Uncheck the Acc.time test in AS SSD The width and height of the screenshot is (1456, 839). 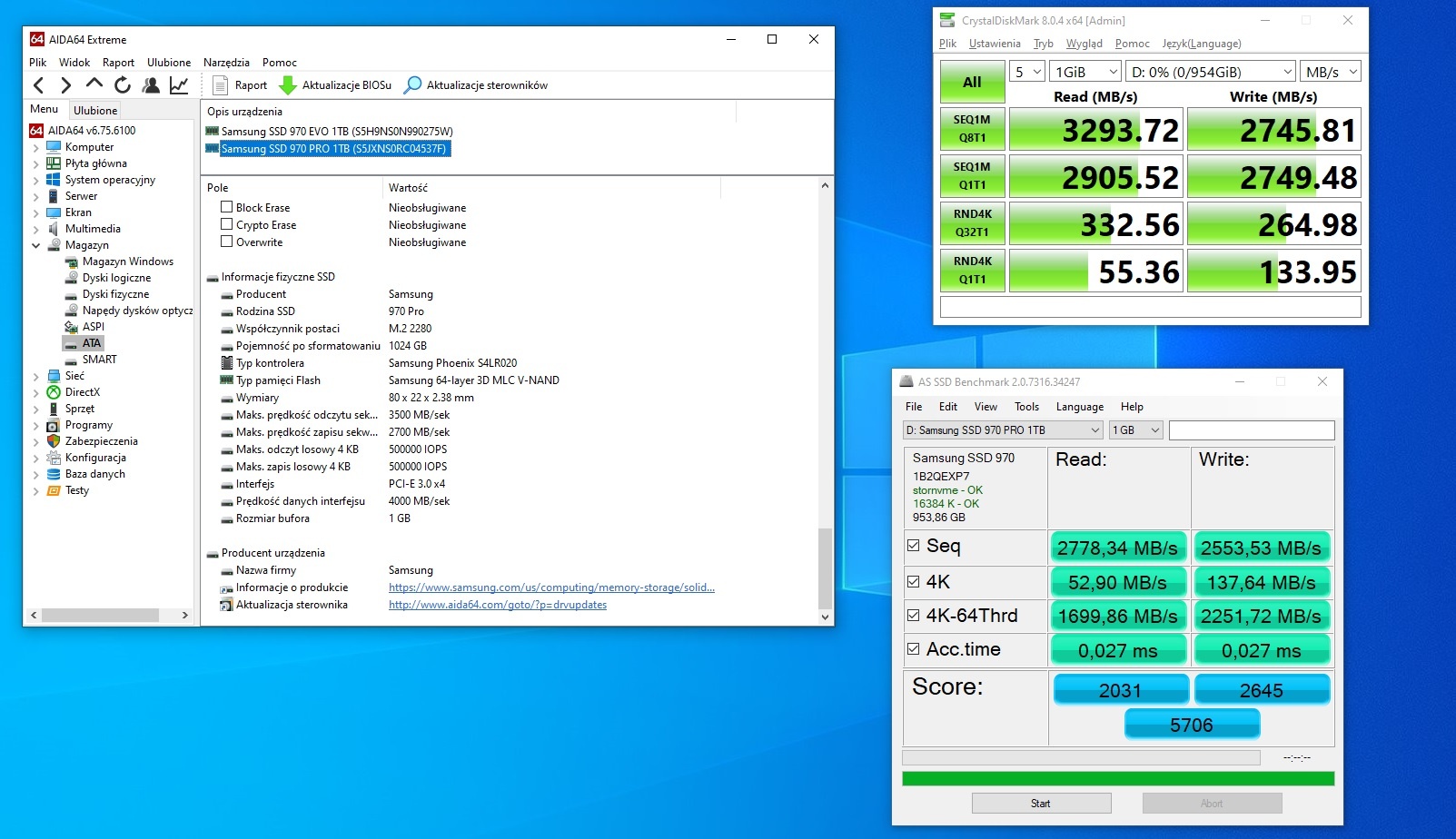[914, 649]
